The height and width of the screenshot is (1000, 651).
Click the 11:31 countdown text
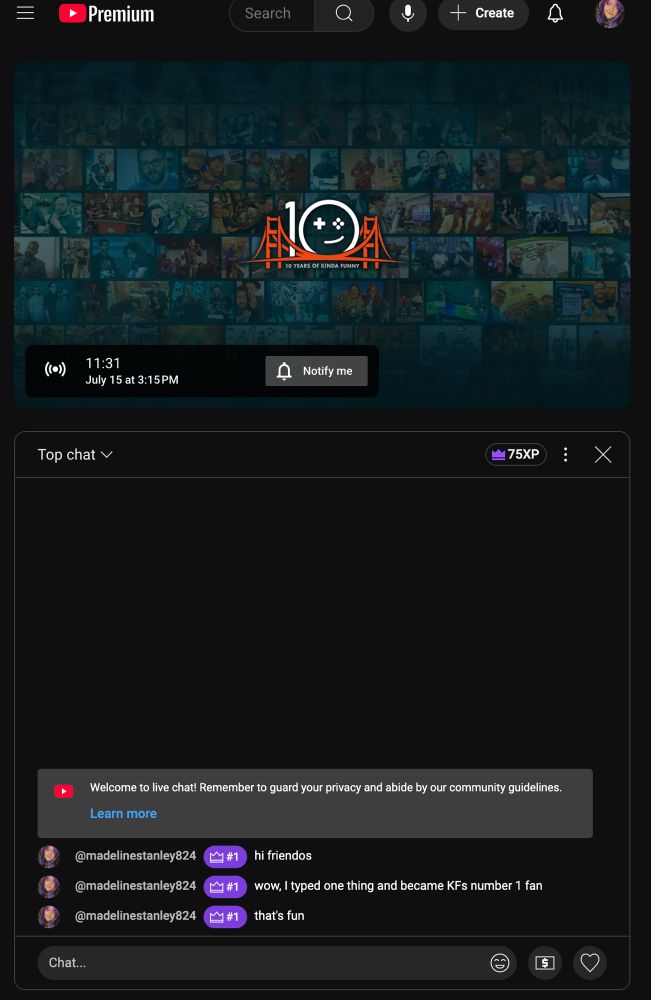pyautogui.click(x=103, y=363)
